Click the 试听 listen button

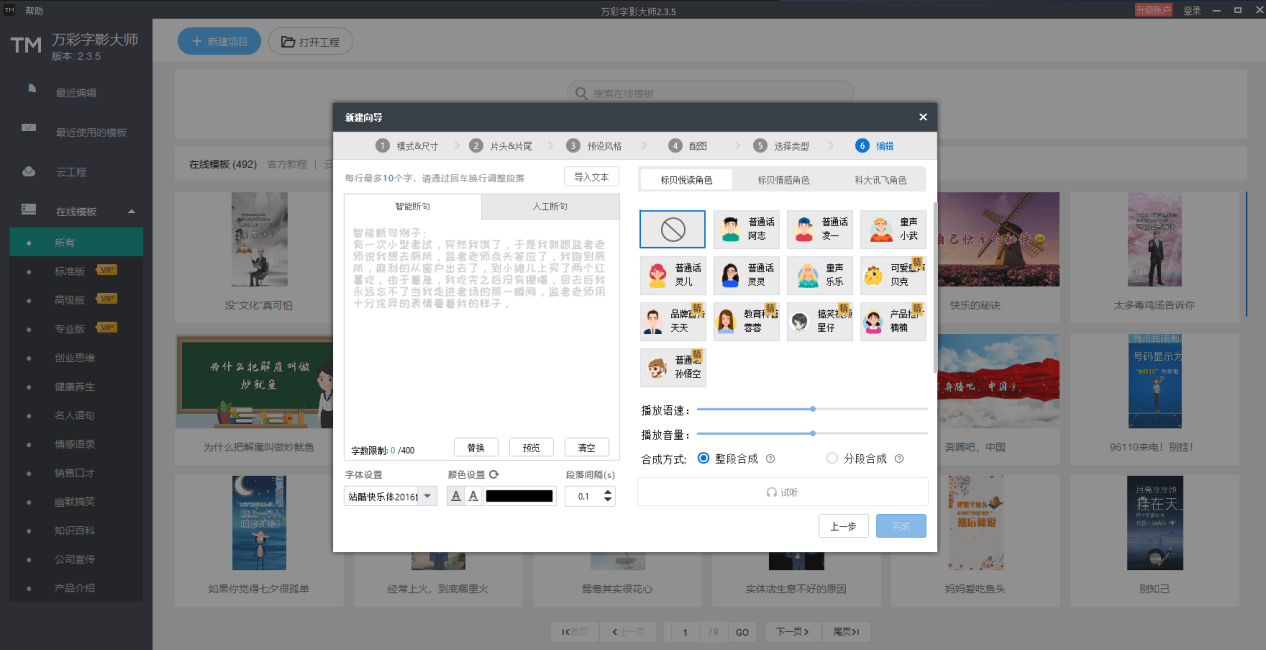782,492
